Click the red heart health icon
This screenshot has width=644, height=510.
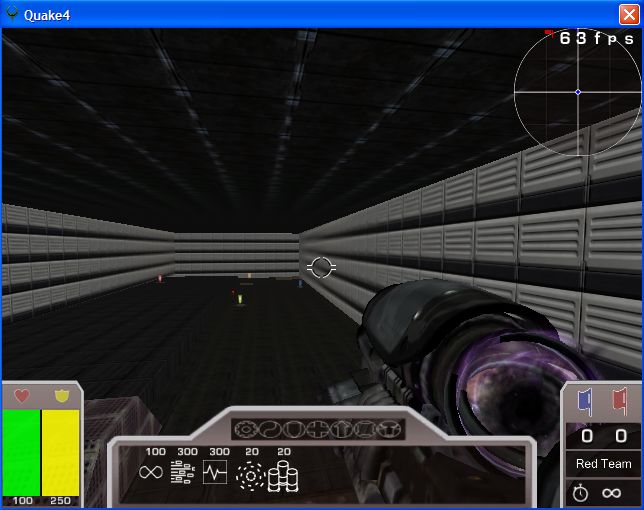point(22,396)
